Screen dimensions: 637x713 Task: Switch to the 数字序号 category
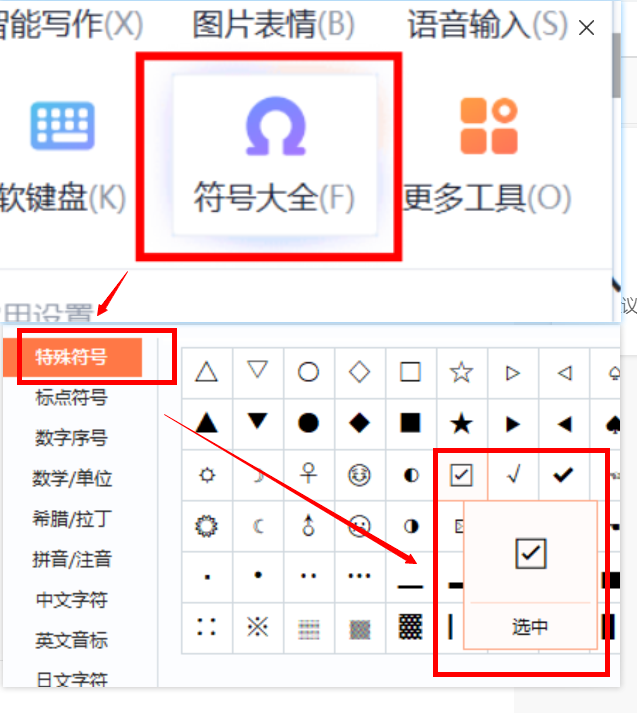[72, 438]
